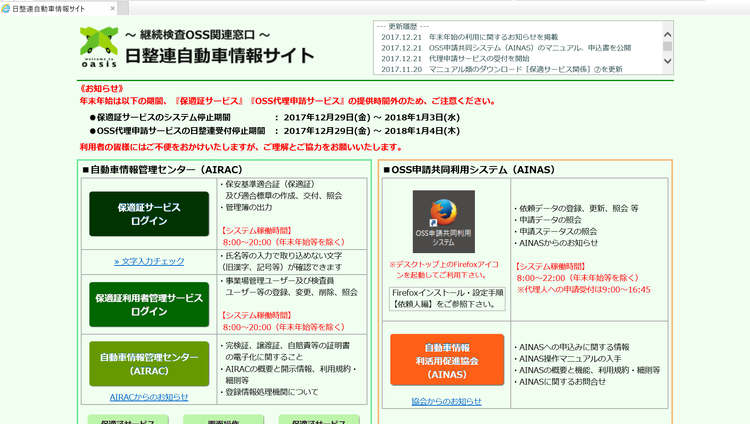This screenshot has width=750, height=424.
Task: Select the 日整連自動車情報サイト browser tab
Action: pyautogui.click(x=58, y=9)
